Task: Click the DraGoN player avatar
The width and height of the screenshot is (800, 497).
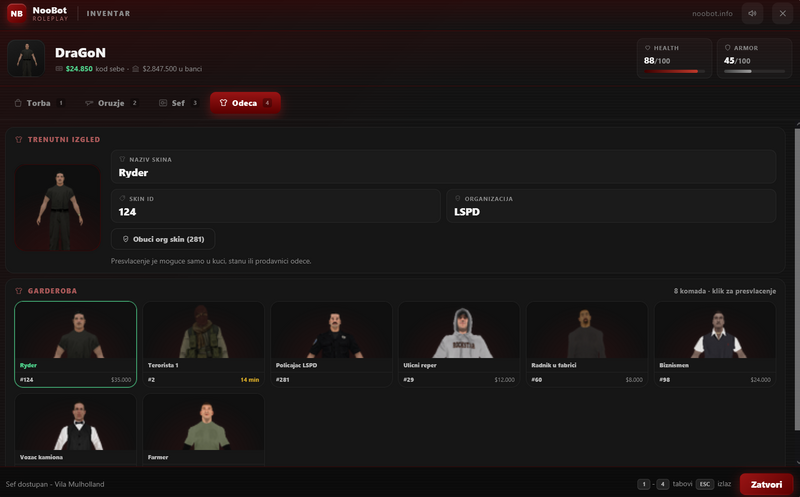Action: point(26,58)
